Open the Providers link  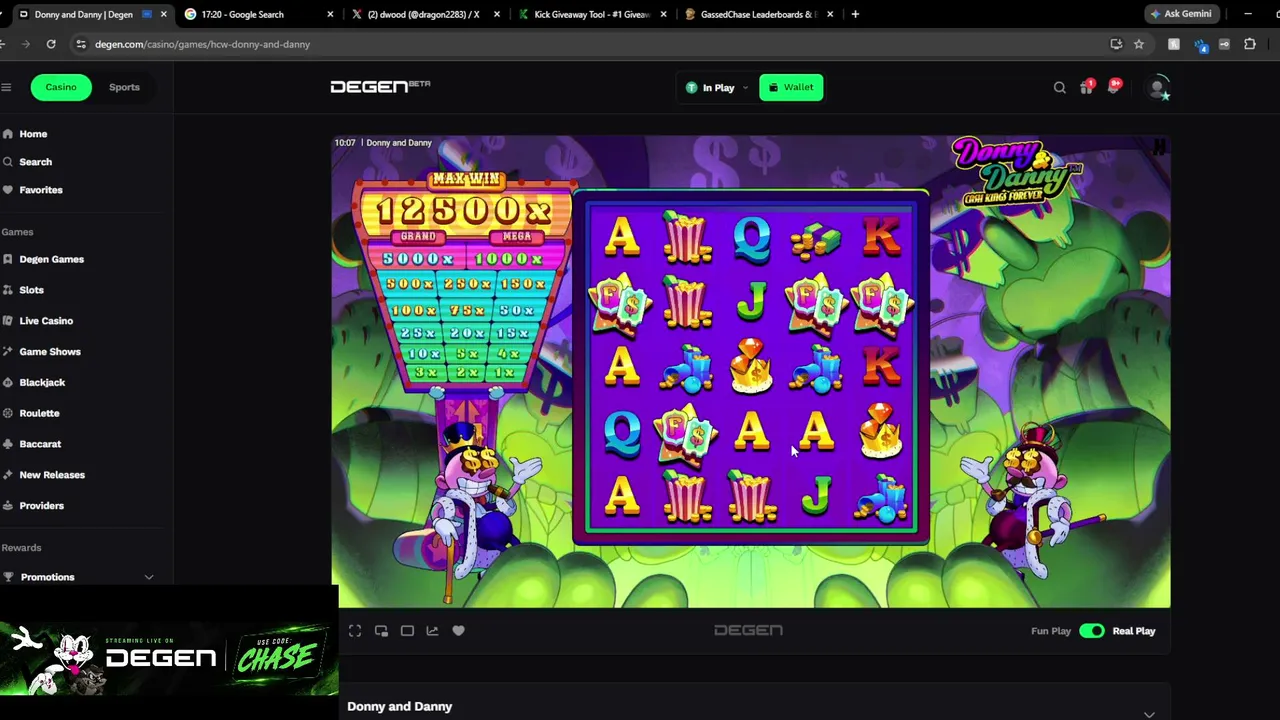(41, 506)
